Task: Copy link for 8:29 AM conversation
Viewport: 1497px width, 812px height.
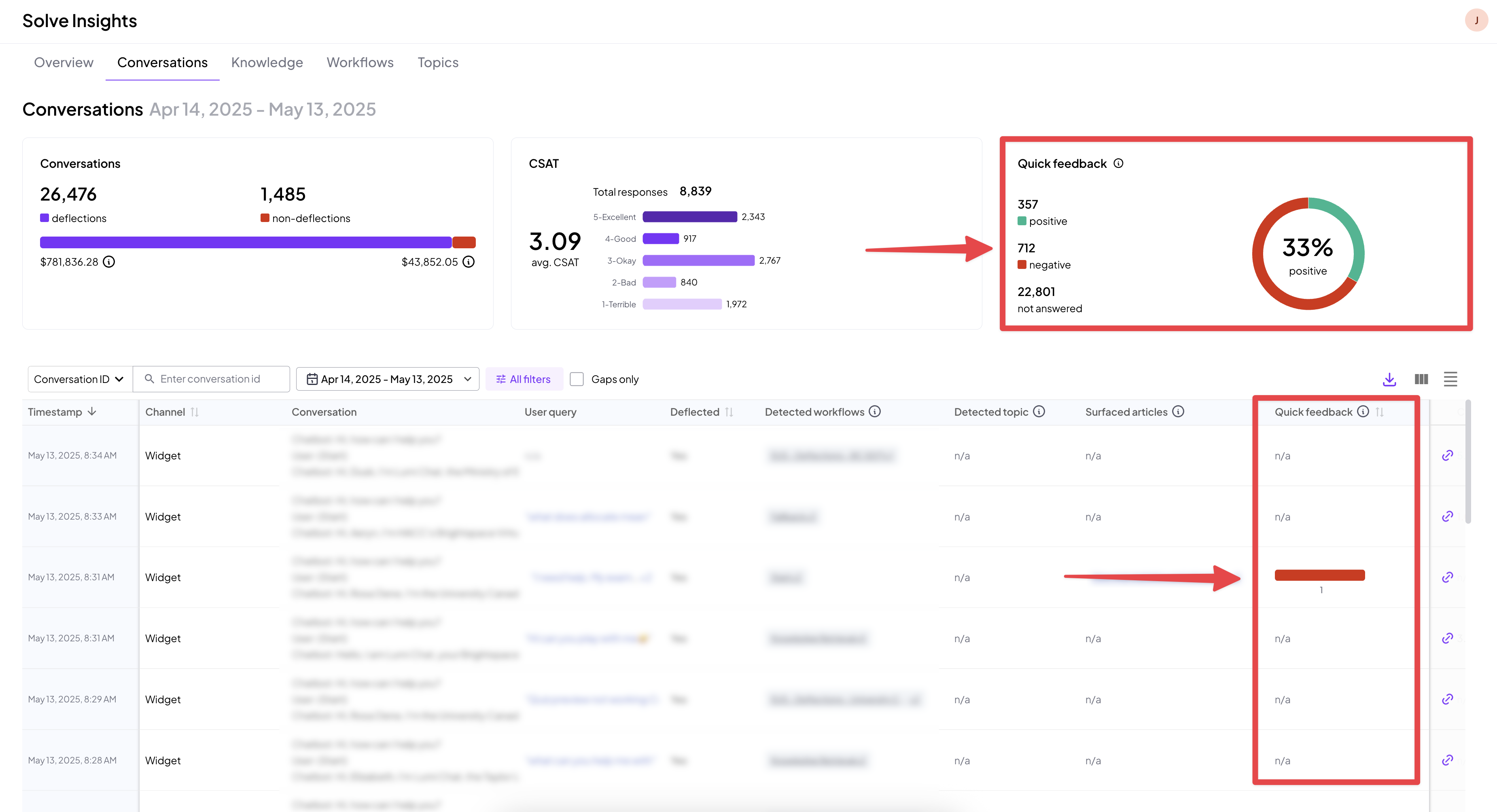Action: coord(1448,699)
